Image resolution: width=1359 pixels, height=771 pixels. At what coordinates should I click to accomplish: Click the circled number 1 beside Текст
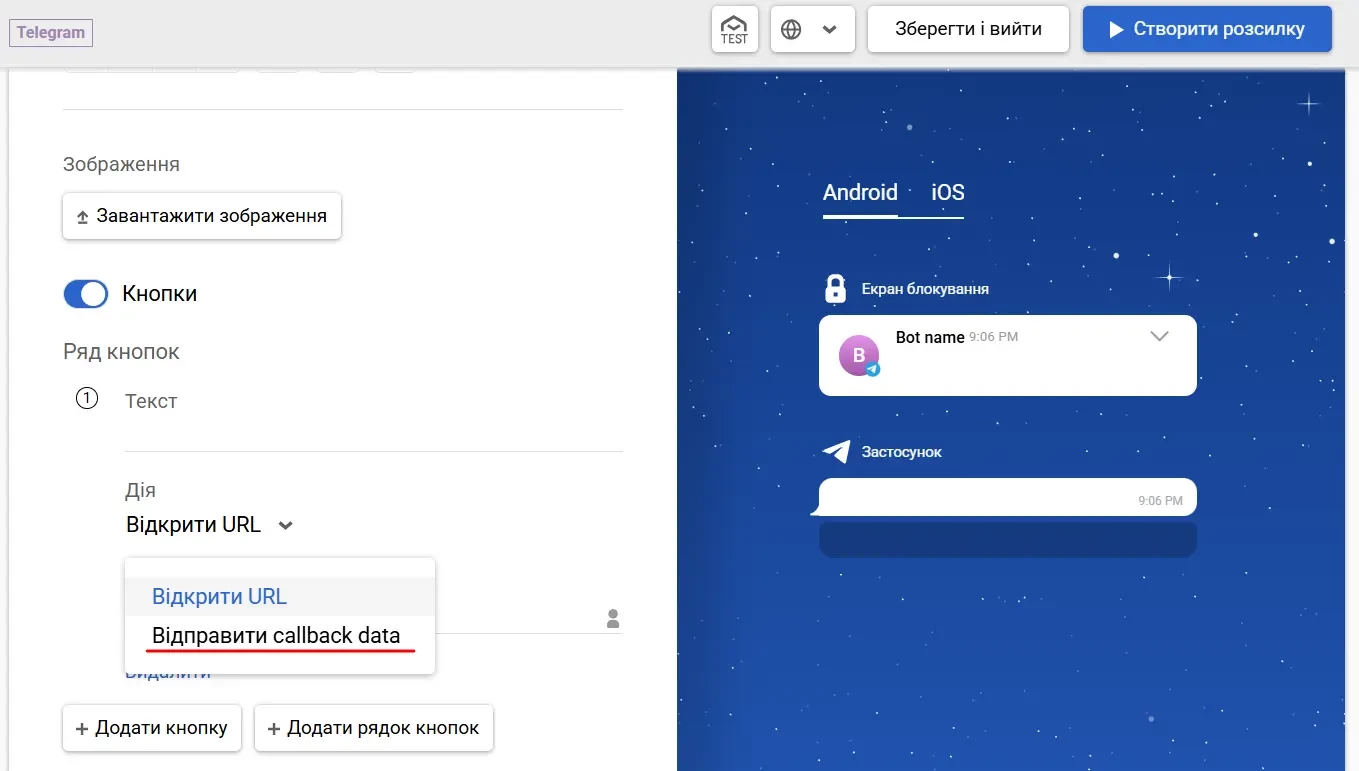86,398
